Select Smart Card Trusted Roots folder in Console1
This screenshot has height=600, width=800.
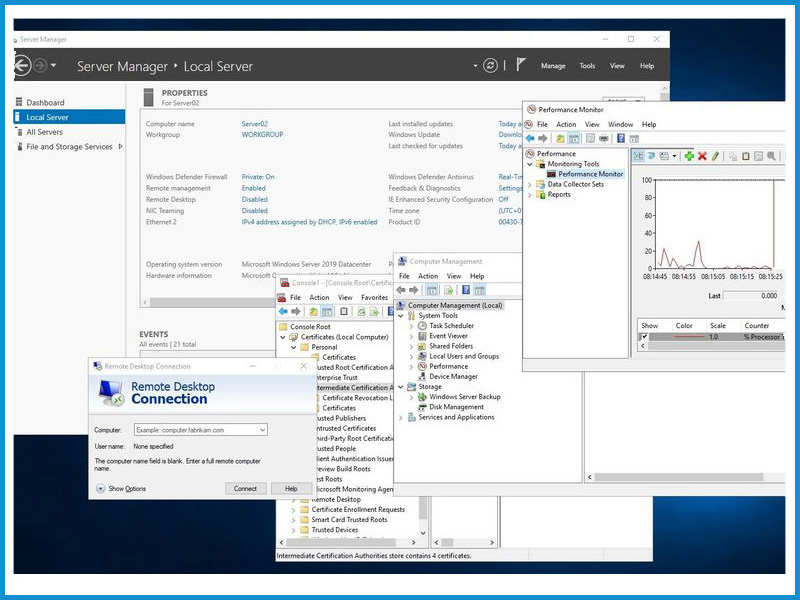pyautogui.click(x=349, y=520)
